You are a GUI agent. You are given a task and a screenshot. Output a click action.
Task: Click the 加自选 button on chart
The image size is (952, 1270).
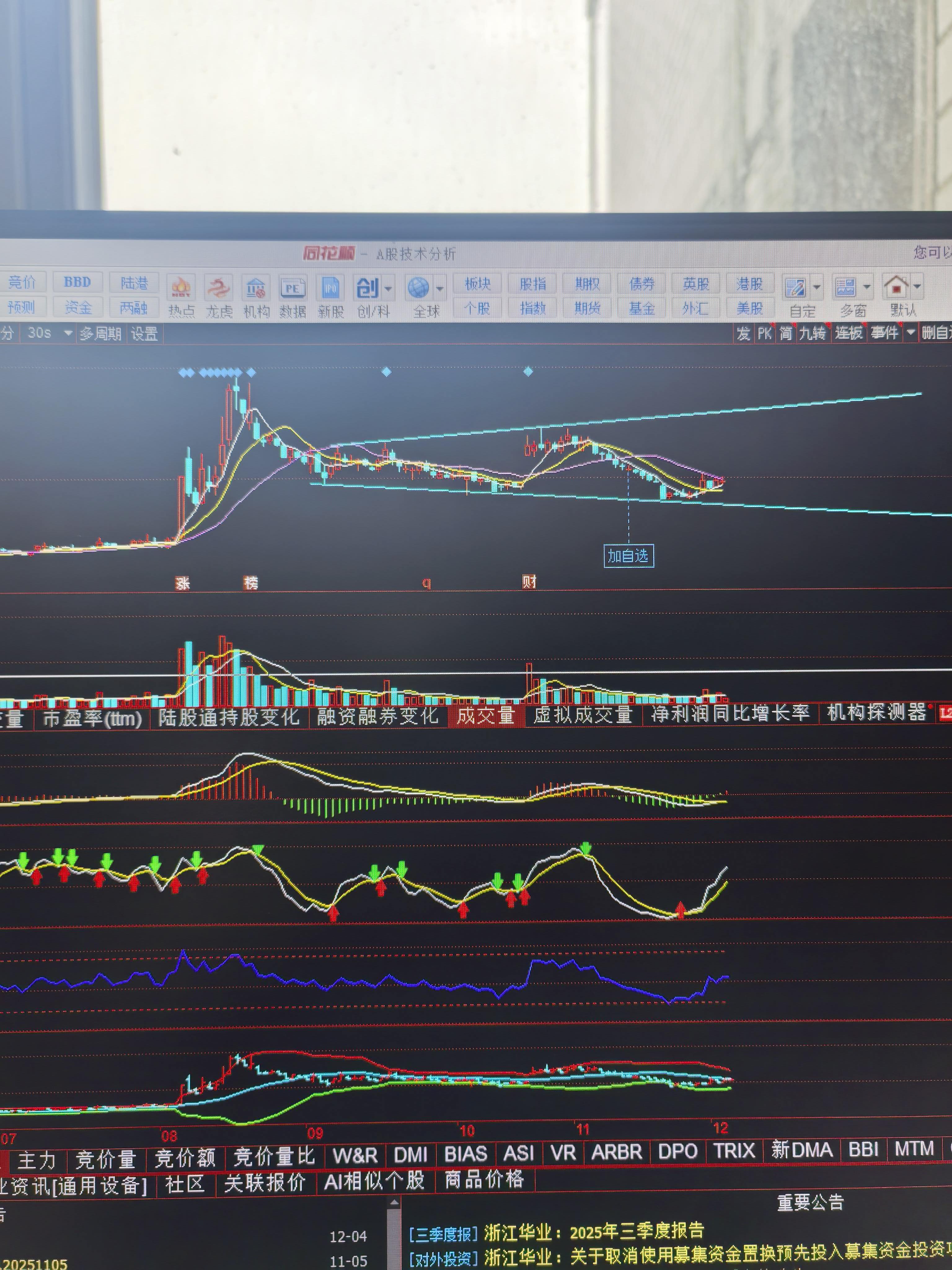click(628, 556)
